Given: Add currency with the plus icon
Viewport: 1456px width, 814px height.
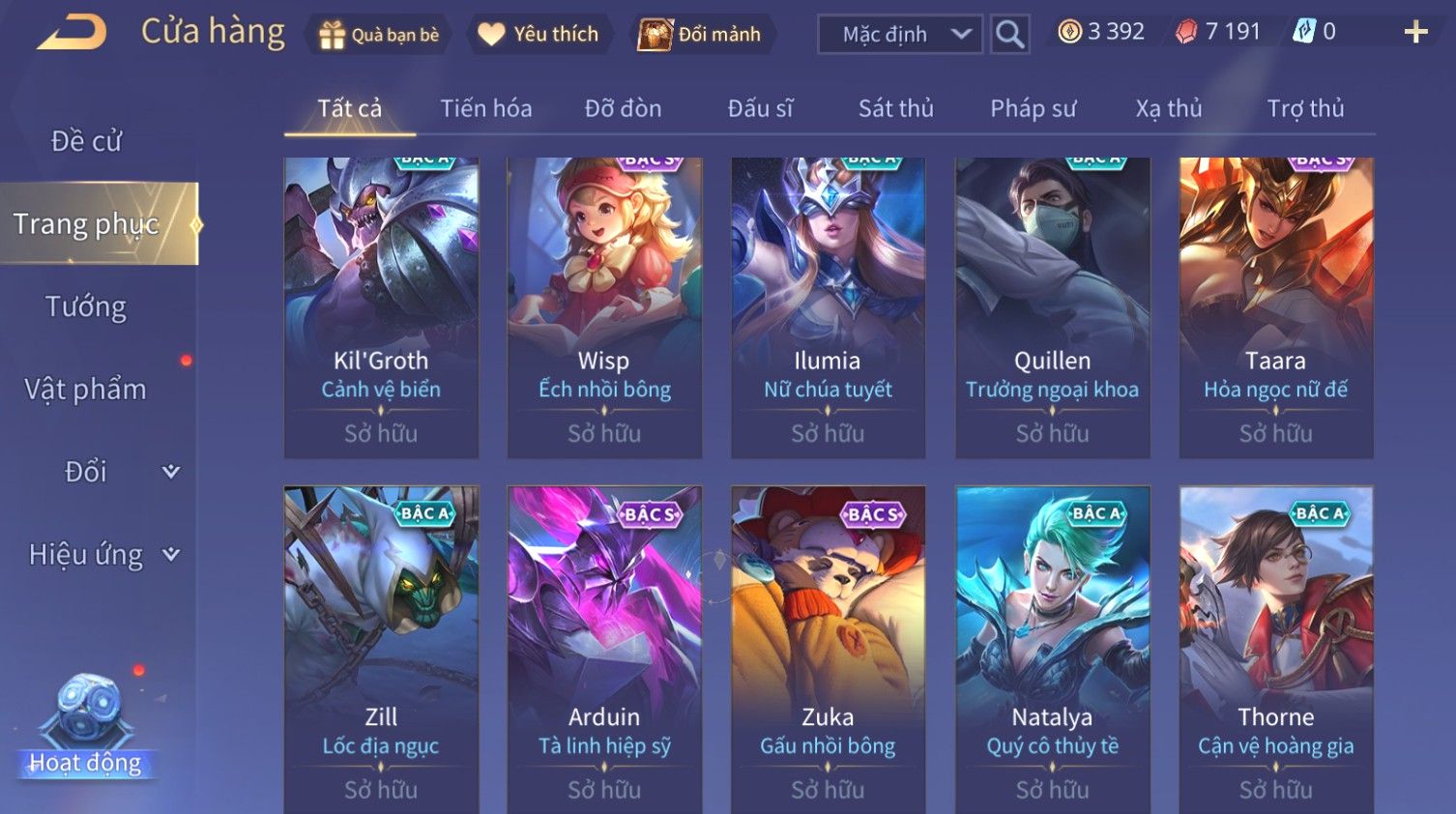Looking at the screenshot, I should tap(1415, 32).
